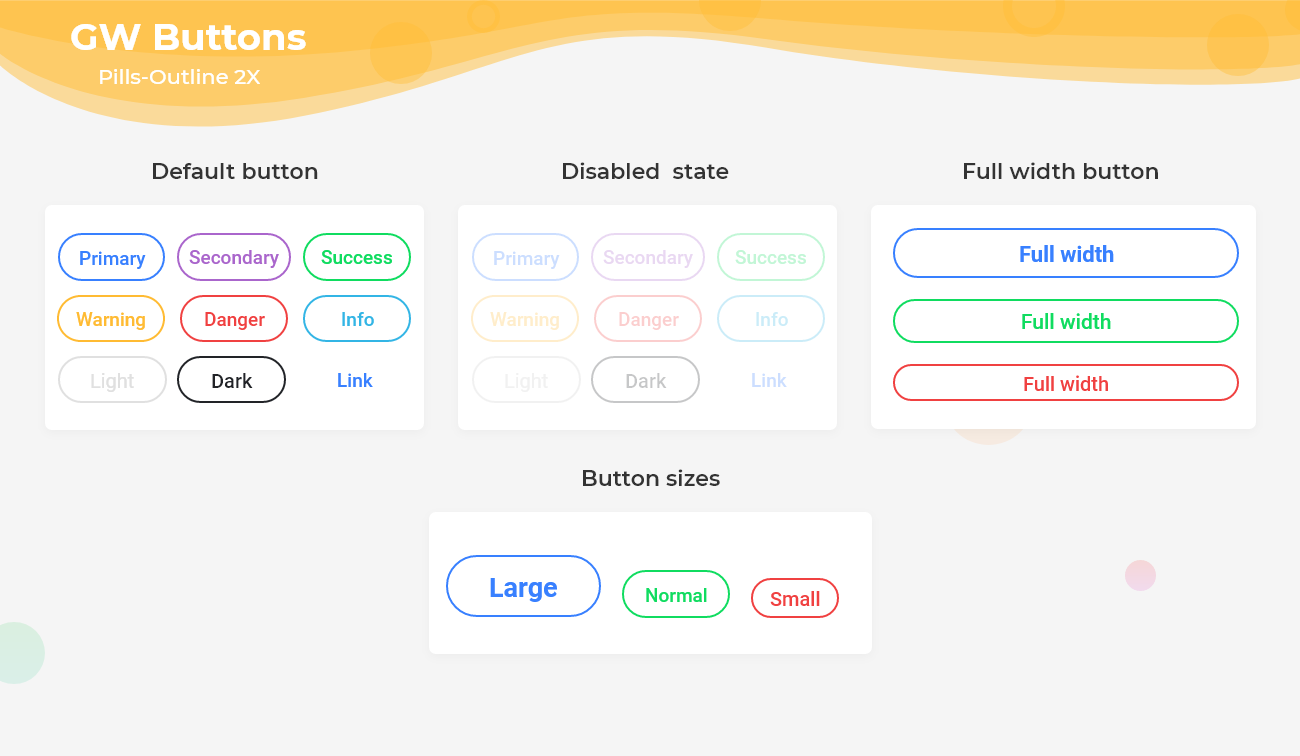
Task: Click the Danger outline button
Action: point(233,319)
